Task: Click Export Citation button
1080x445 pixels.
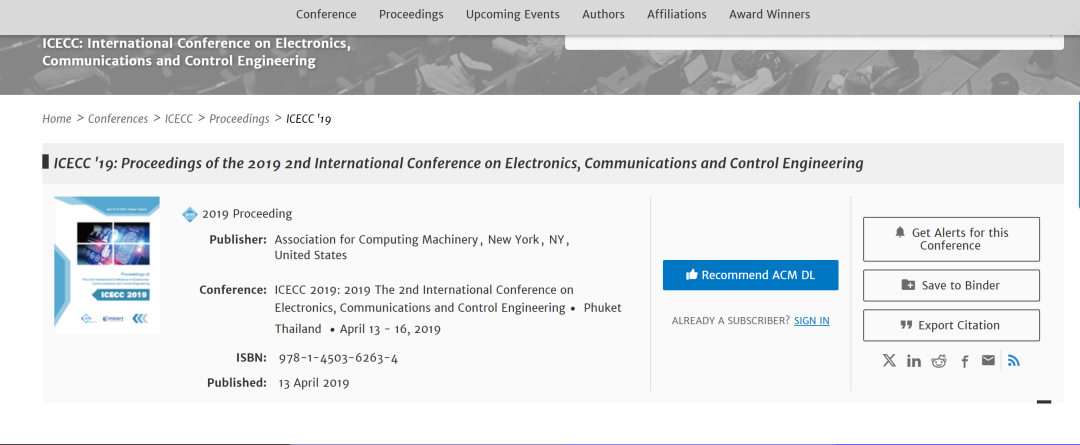Action: coord(951,325)
